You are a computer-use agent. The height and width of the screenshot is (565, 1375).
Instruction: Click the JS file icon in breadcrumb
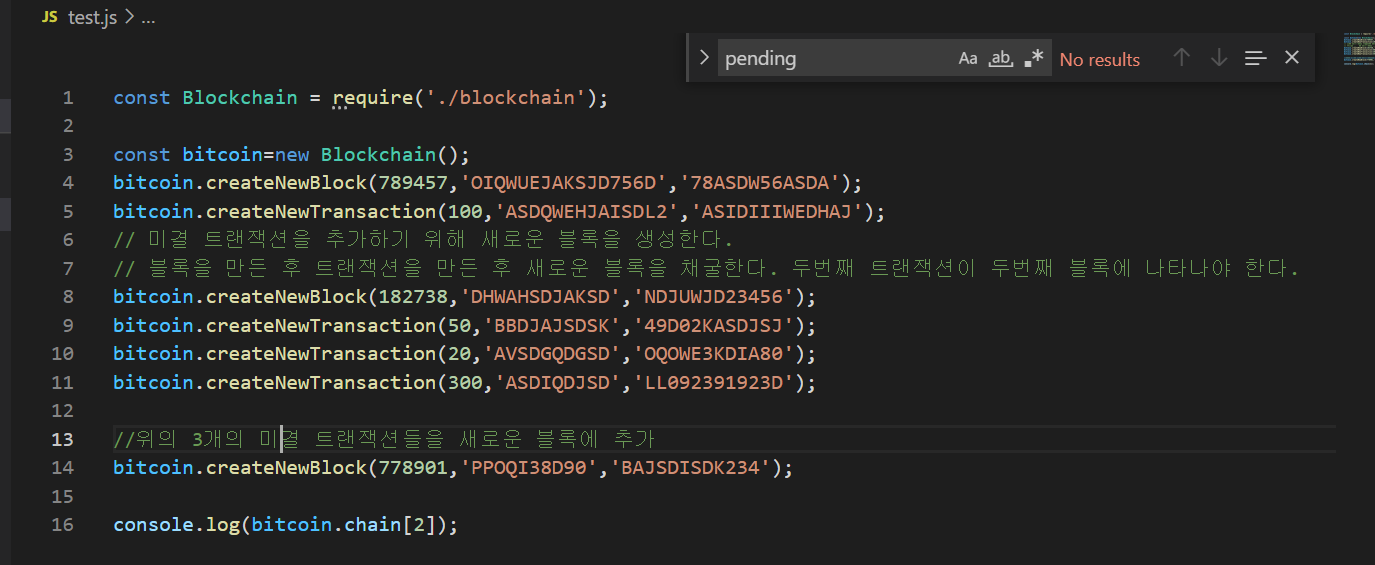tap(50, 18)
